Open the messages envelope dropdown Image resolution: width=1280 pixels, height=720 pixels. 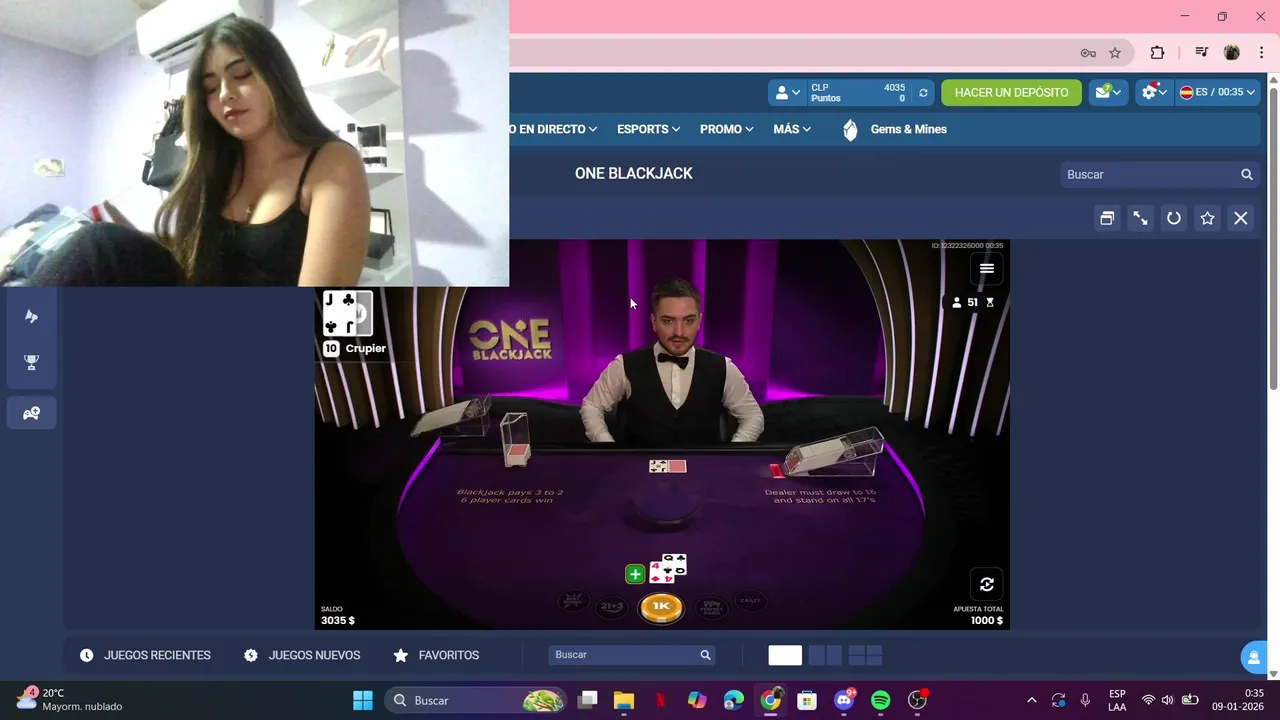[1108, 92]
